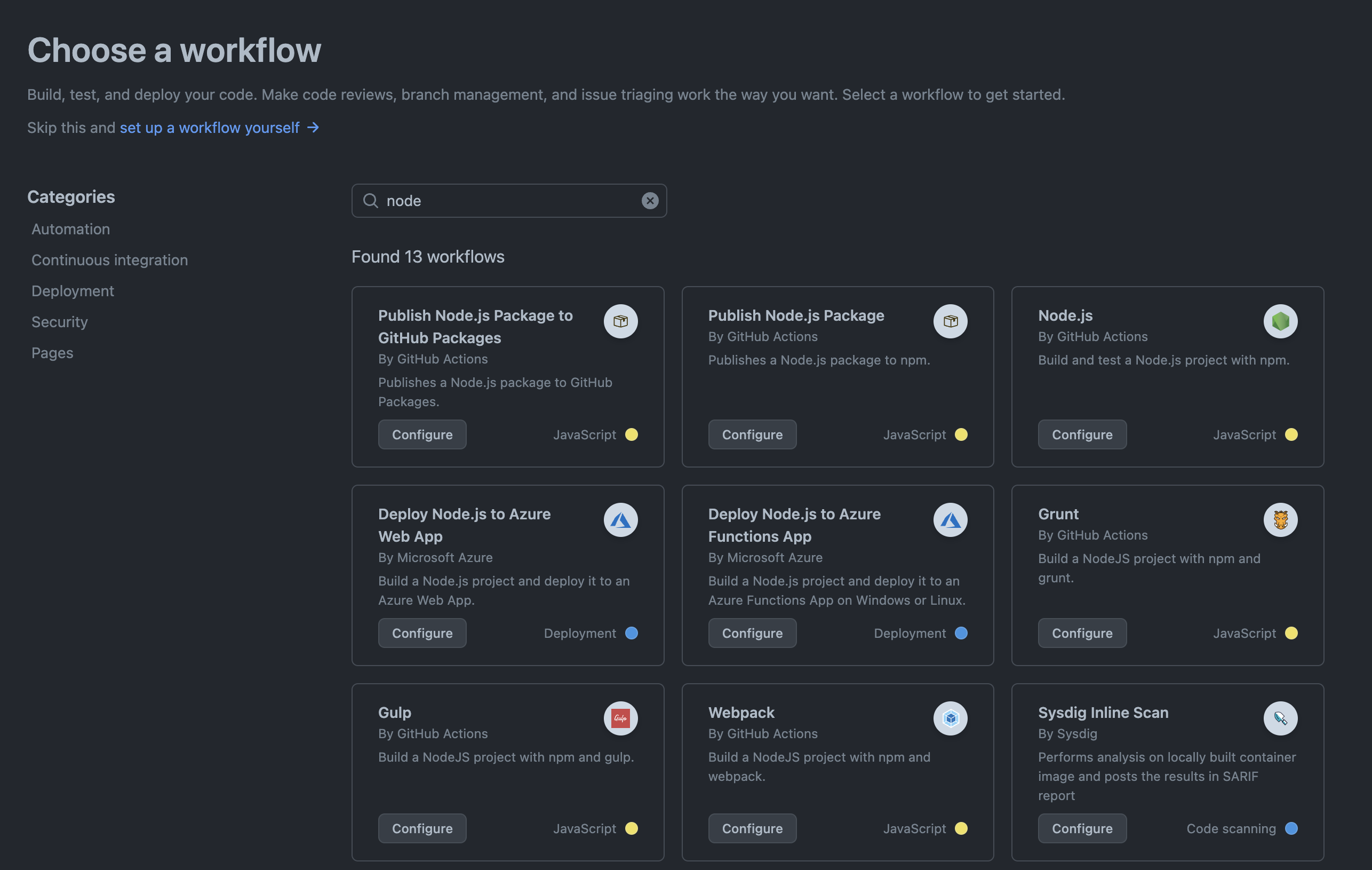Configure the Publish Node.js Package workflow
1372x870 pixels.
752,435
